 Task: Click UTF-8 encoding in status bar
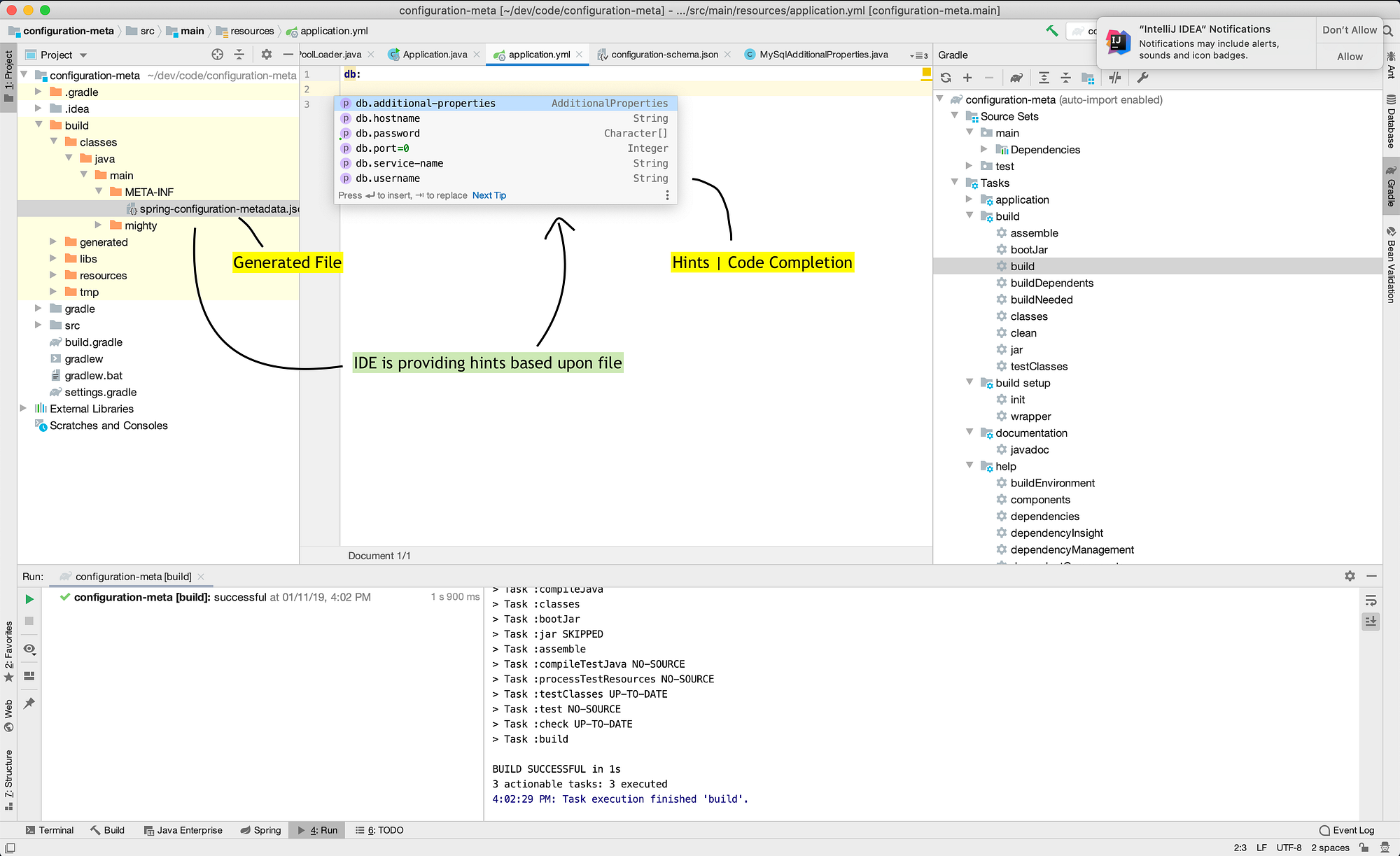1289,848
